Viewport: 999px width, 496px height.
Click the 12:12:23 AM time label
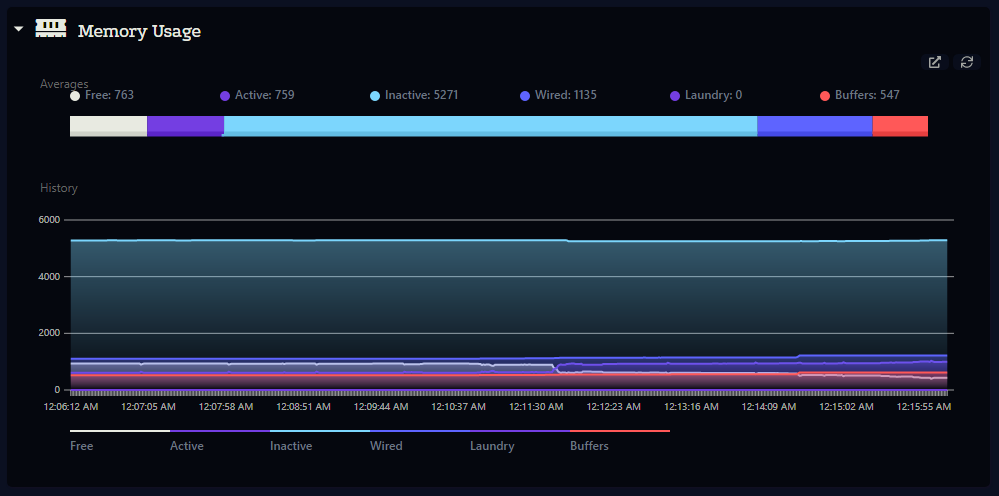[x=614, y=407]
